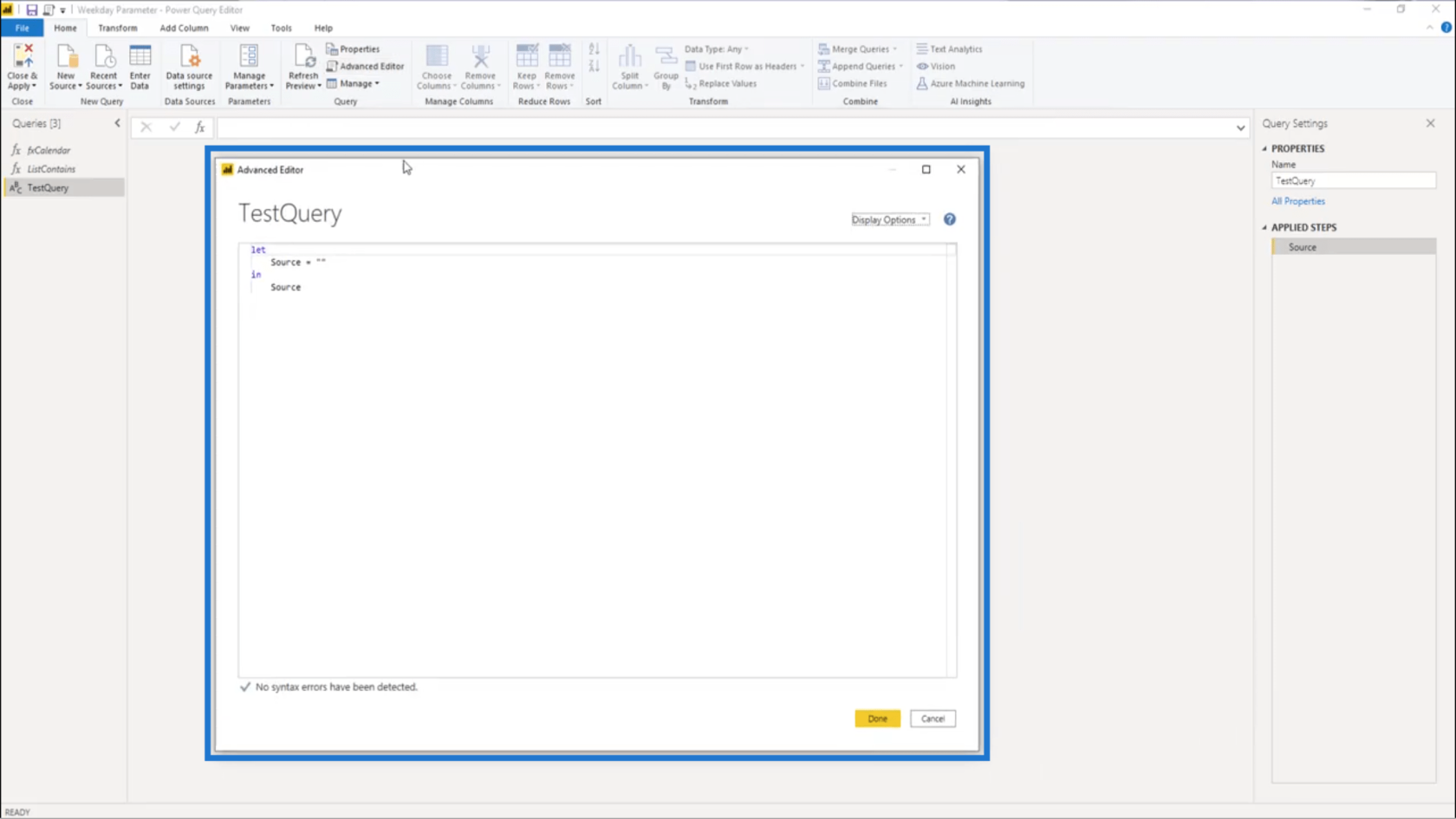This screenshot has height=819, width=1456.
Task: Click the 'No syntax errors have been detected.' message
Action: coord(336,686)
